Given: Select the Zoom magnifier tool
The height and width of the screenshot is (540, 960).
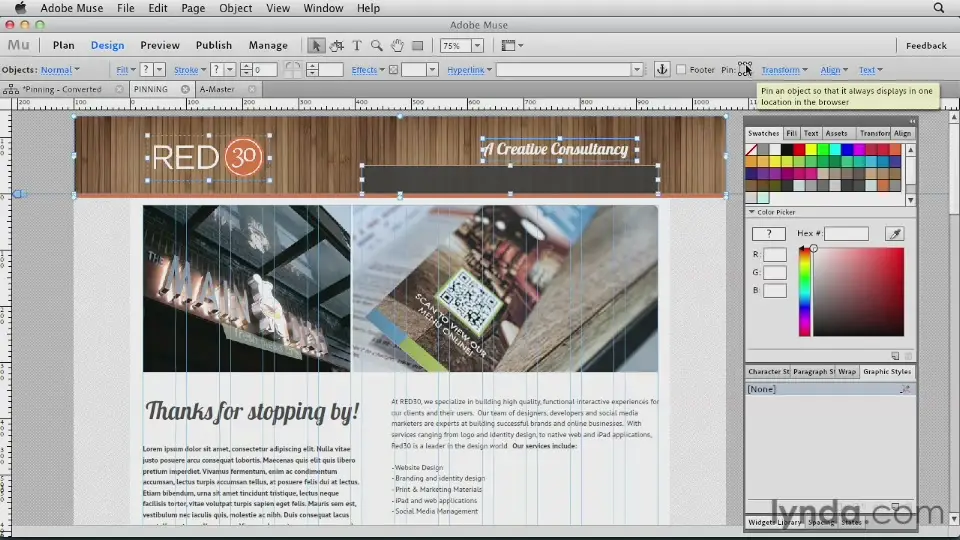Looking at the screenshot, I should [x=377, y=45].
